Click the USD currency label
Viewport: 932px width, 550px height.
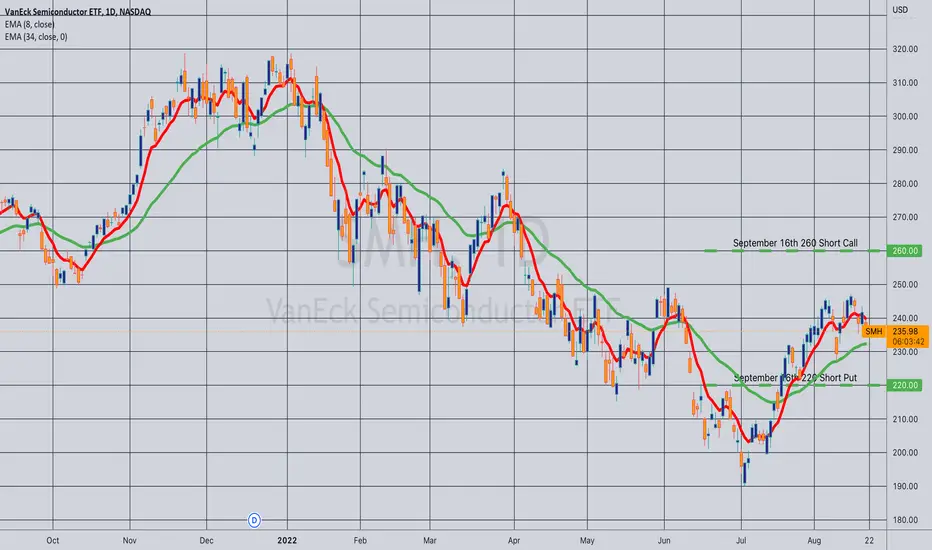900,10
